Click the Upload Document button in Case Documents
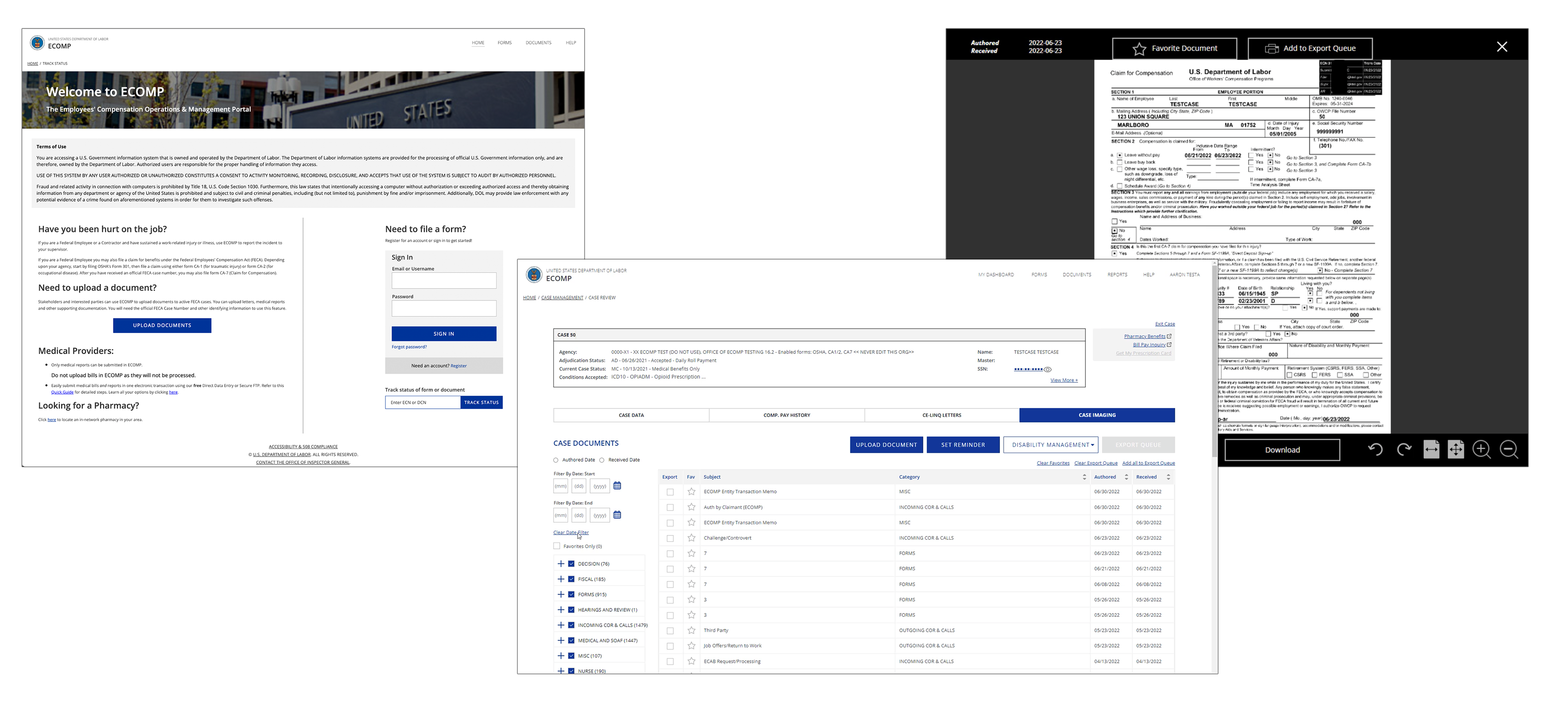 click(x=886, y=445)
